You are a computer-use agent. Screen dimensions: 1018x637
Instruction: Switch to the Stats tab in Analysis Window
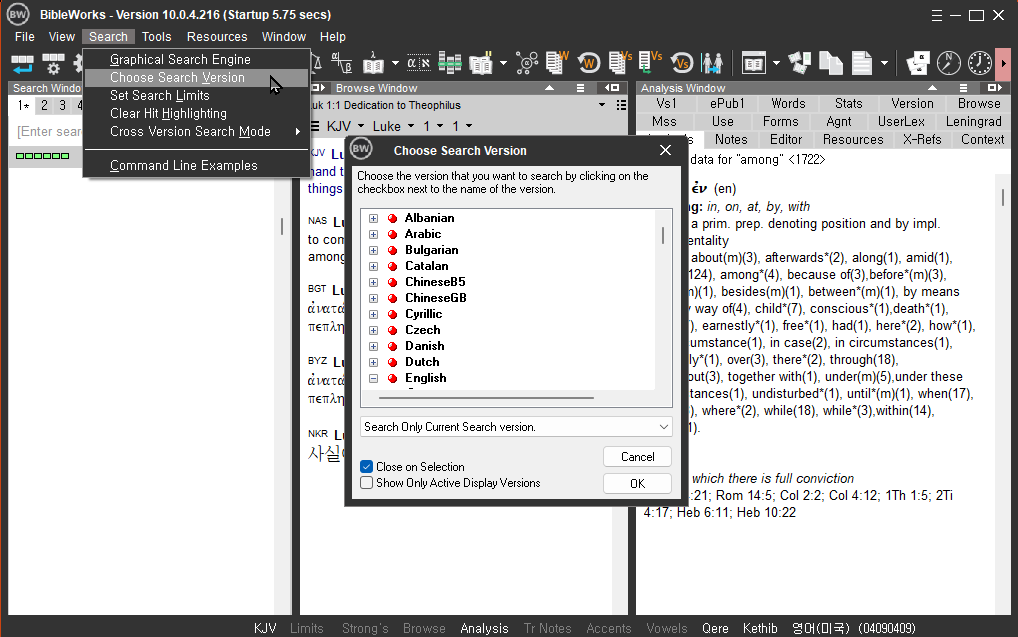click(848, 103)
